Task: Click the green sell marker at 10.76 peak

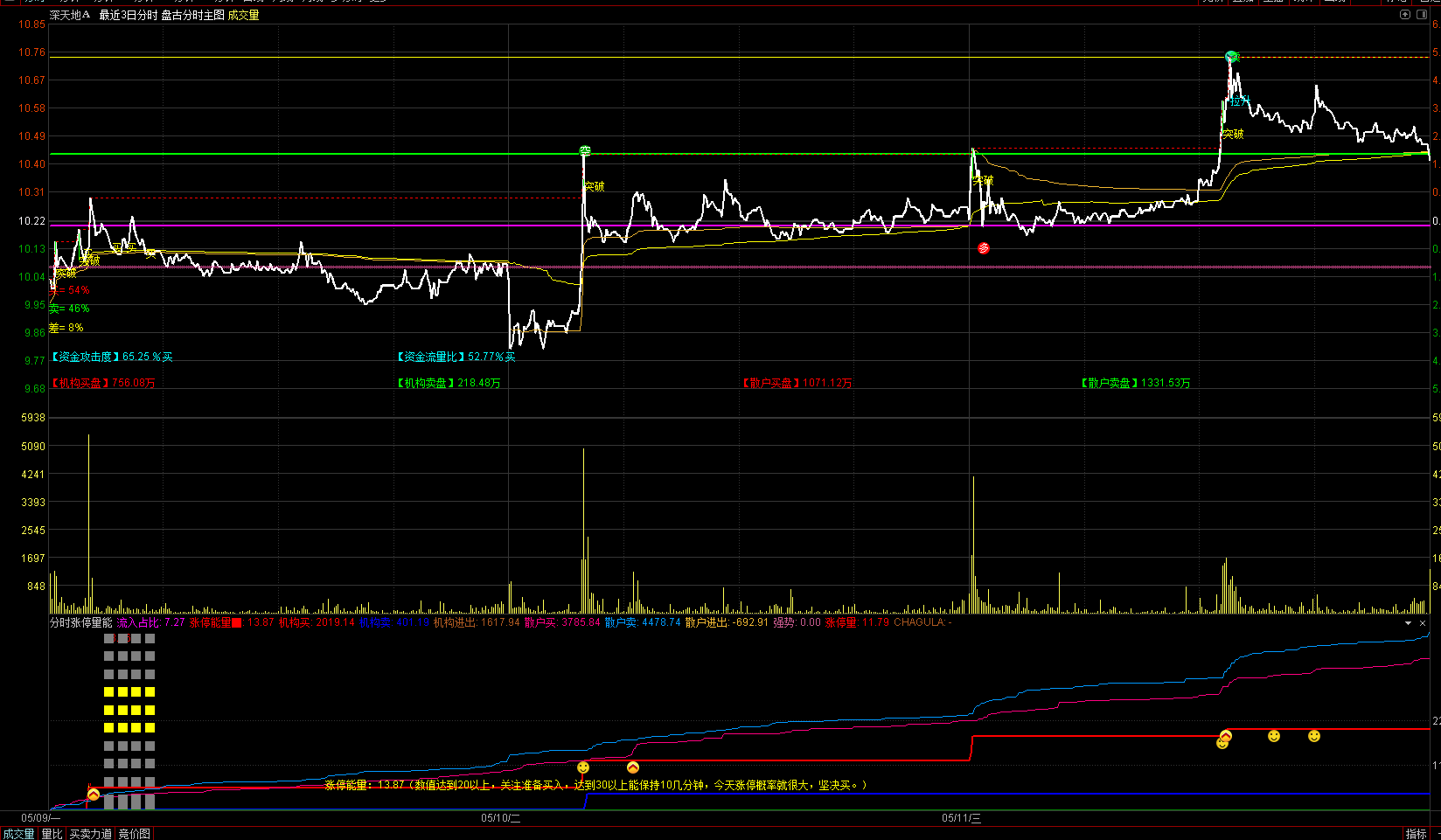Action: point(1231,56)
